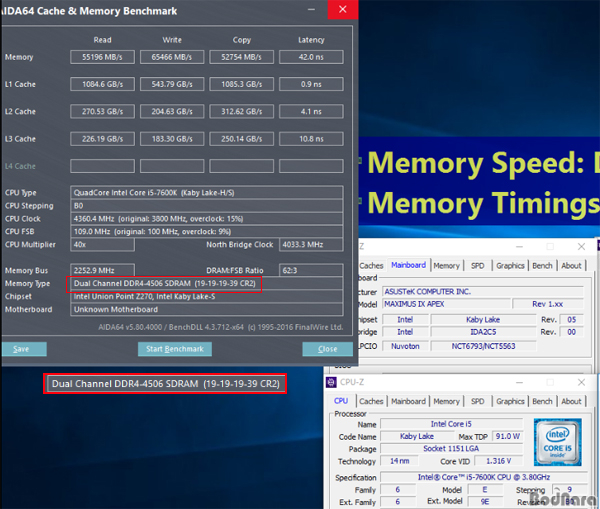Open Bench tab in lower CPU-Z window
Screen dimensions: 600x509
tap(542, 401)
